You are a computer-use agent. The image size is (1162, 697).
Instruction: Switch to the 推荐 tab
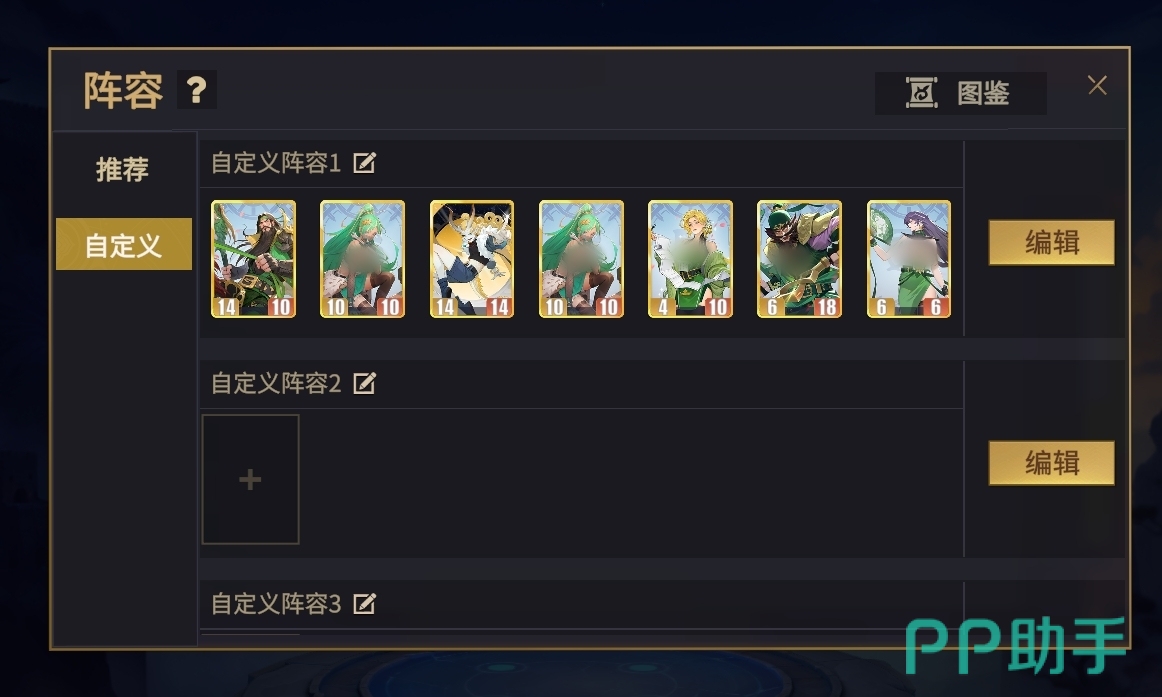[122, 169]
